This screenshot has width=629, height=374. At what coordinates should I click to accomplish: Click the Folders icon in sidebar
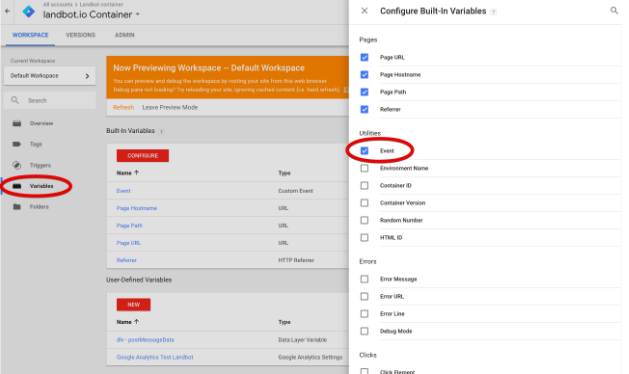[17, 207]
